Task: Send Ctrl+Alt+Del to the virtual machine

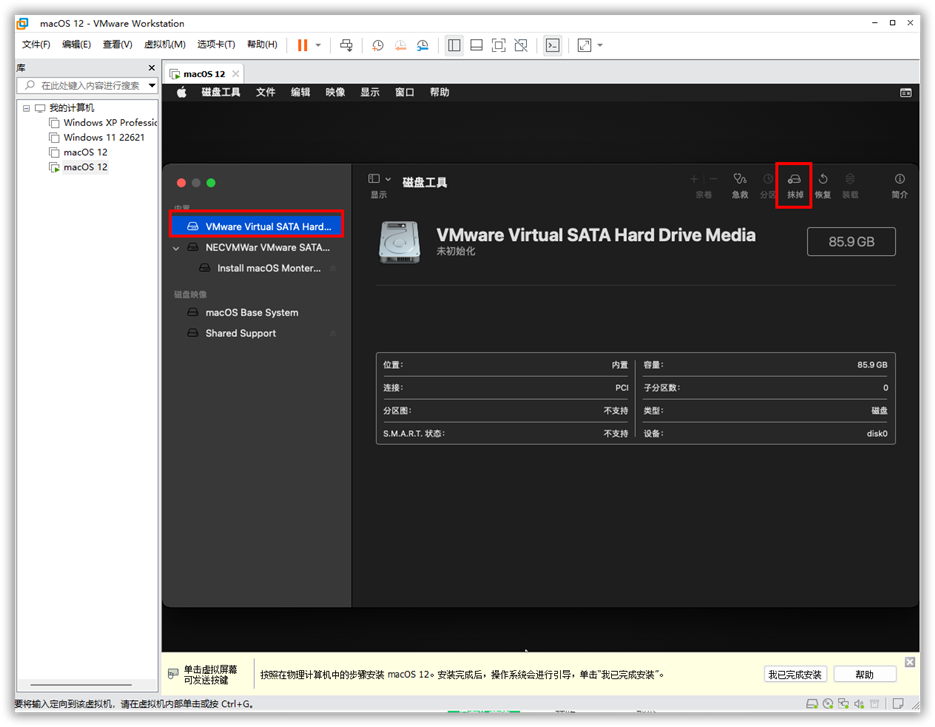Action: [346, 45]
